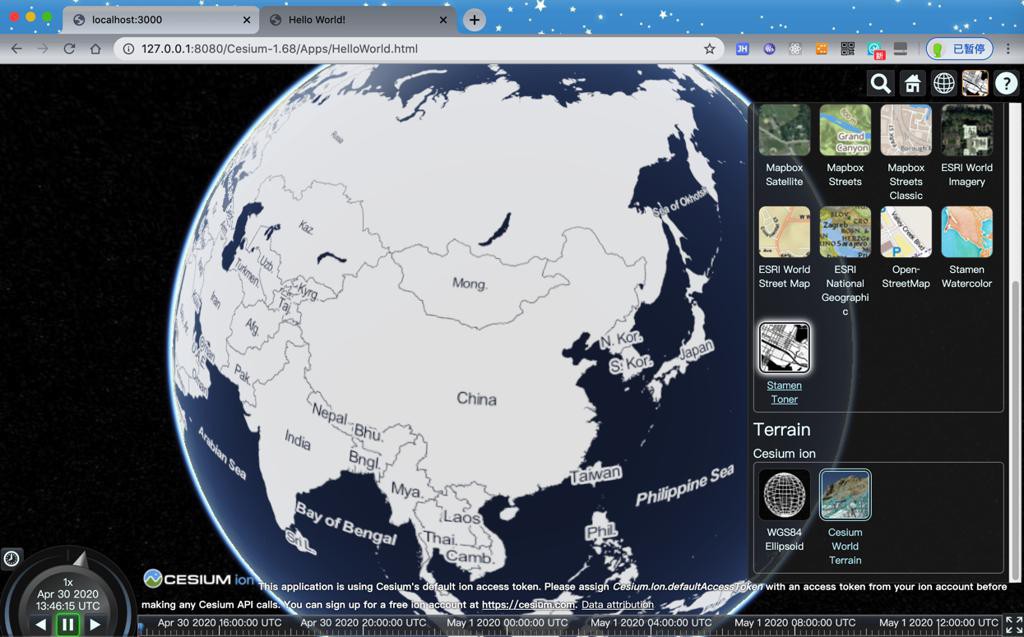Image resolution: width=1024 pixels, height=637 pixels.
Task: Open the scene mode picker globe icon
Action: tap(944, 84)
